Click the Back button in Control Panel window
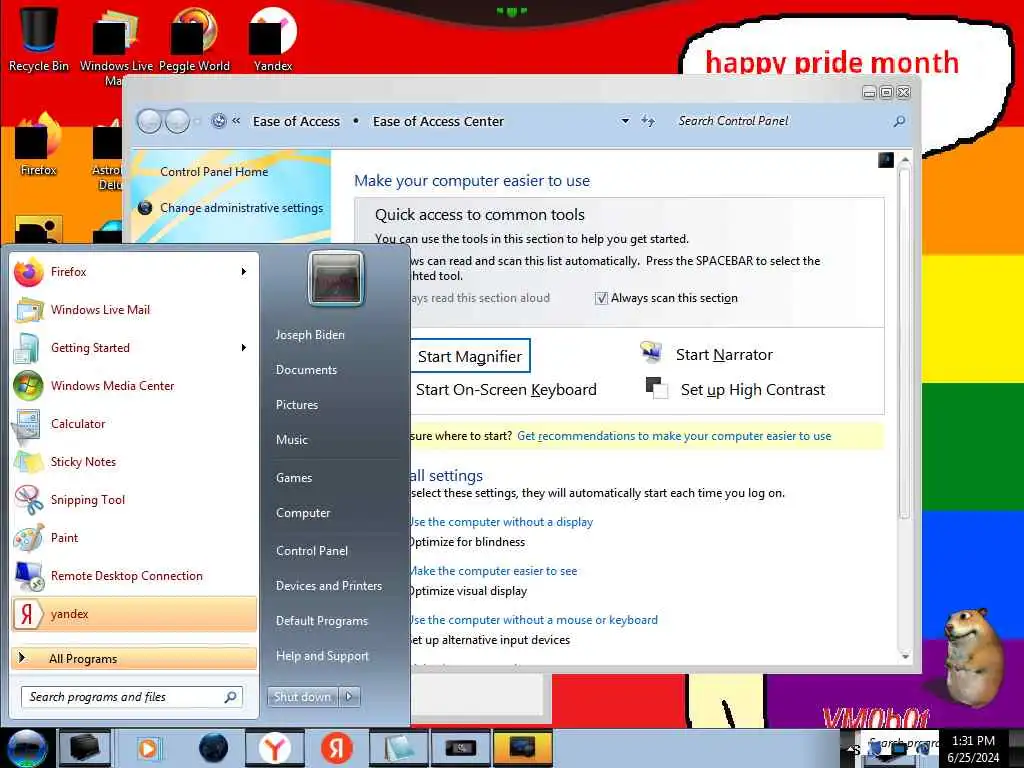Viewport: 1024px width, 768px height. pyautogui.click(x=149, y=121)
